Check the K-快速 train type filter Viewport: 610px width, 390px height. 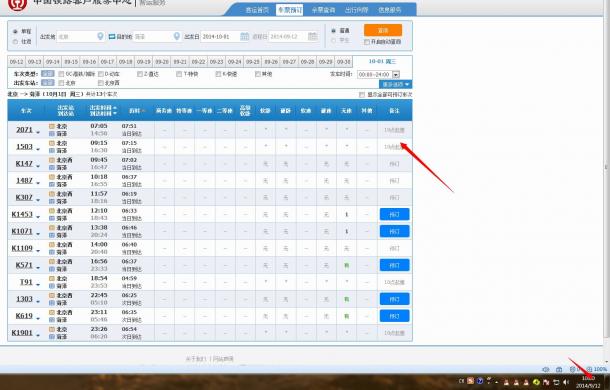click(x=218, y=74)
